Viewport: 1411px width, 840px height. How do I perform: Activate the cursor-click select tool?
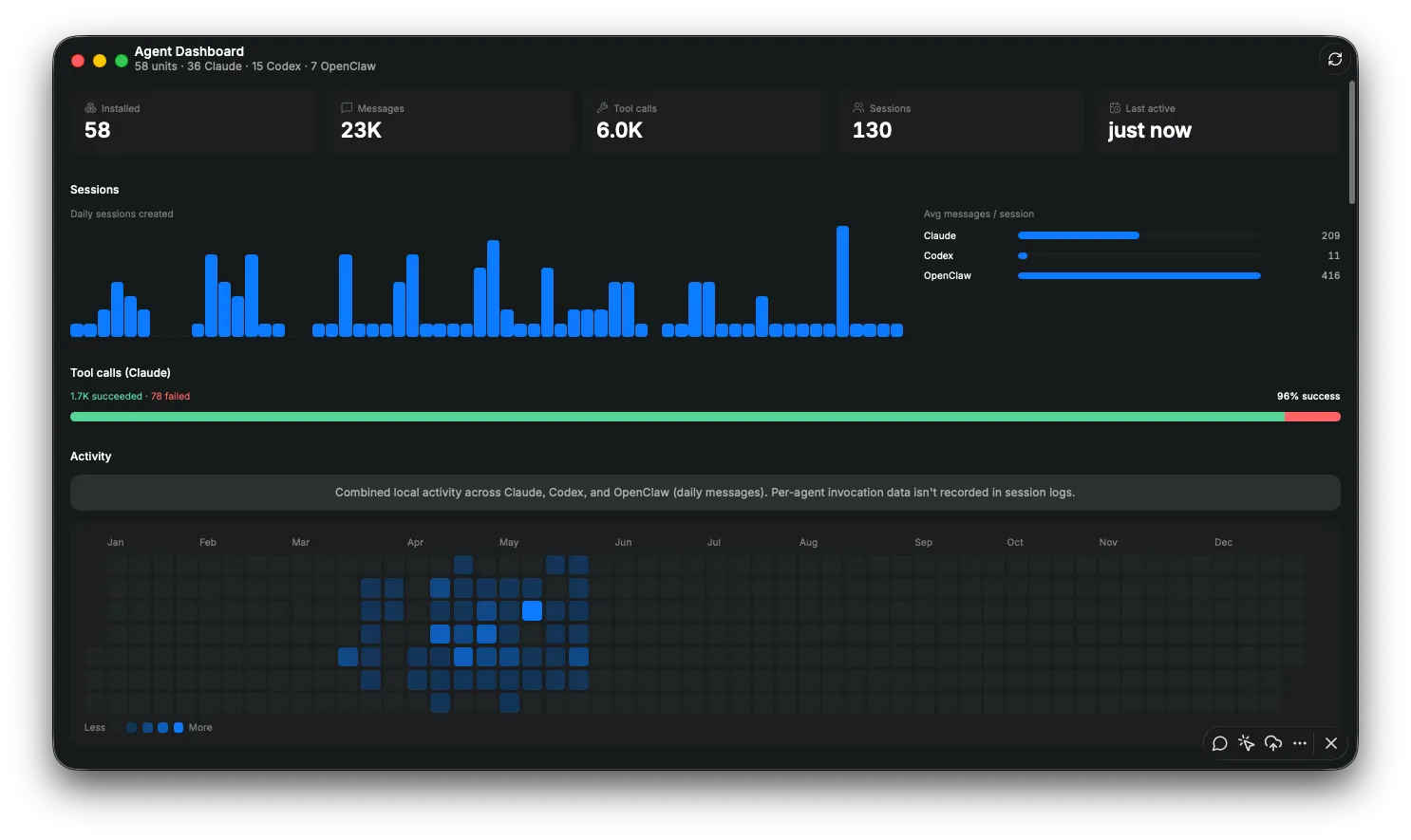point(1247,743)
